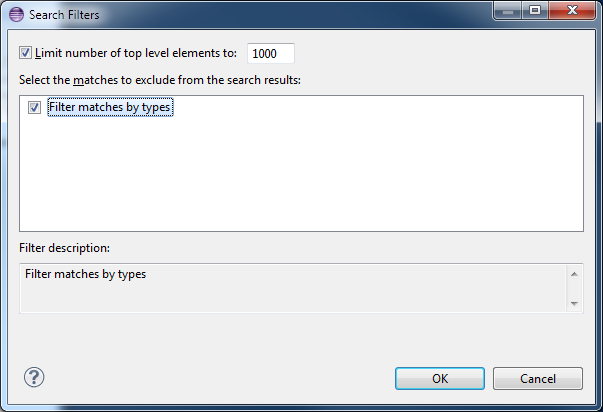Click the Eclipse icon in the title bar
Screen dimensions: 603x412
click(x=16, y=14)
